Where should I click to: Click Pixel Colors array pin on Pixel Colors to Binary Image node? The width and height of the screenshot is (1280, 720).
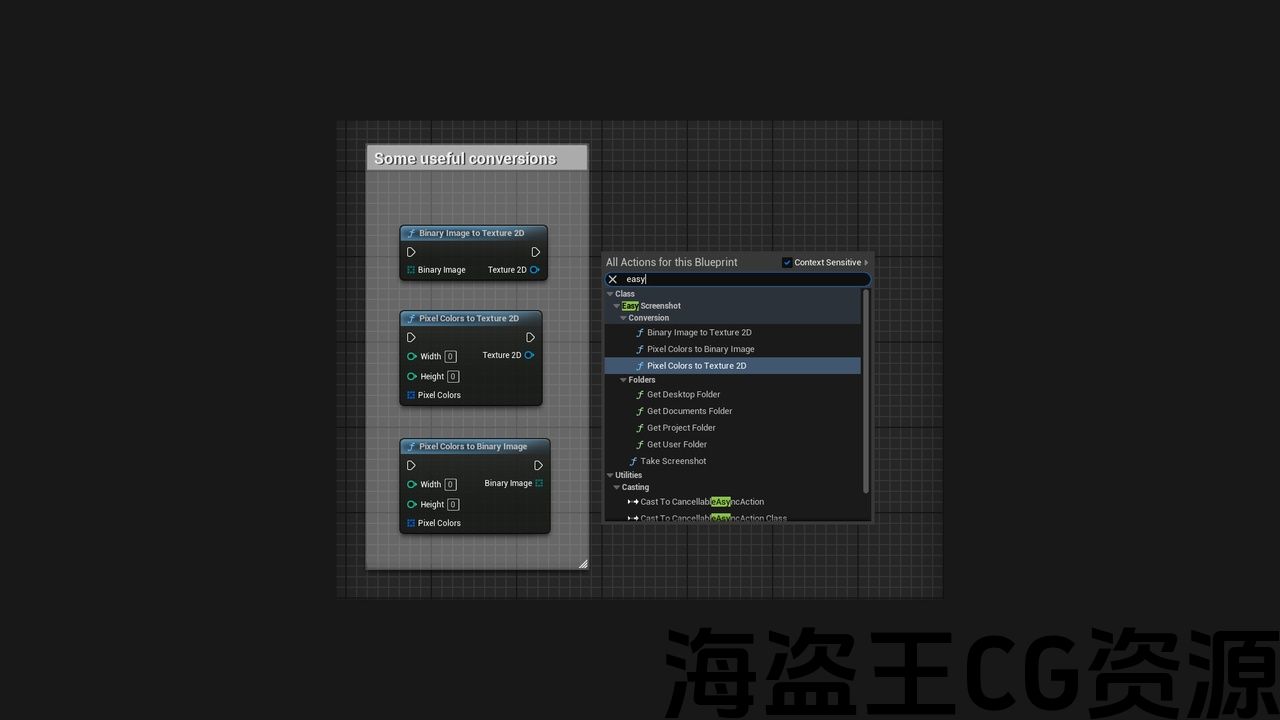coord(411,523)
